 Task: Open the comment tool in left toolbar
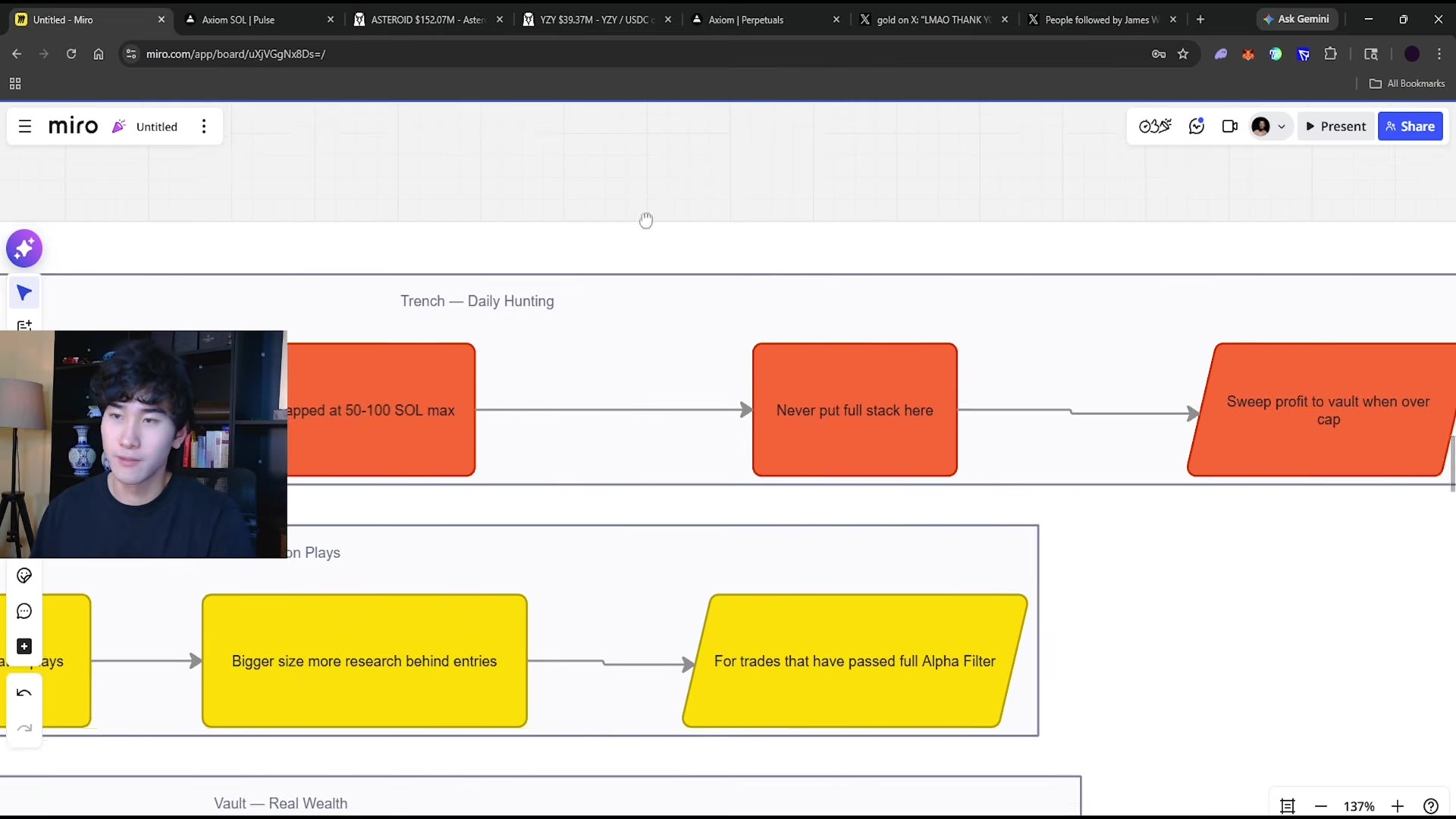(24, 611)
